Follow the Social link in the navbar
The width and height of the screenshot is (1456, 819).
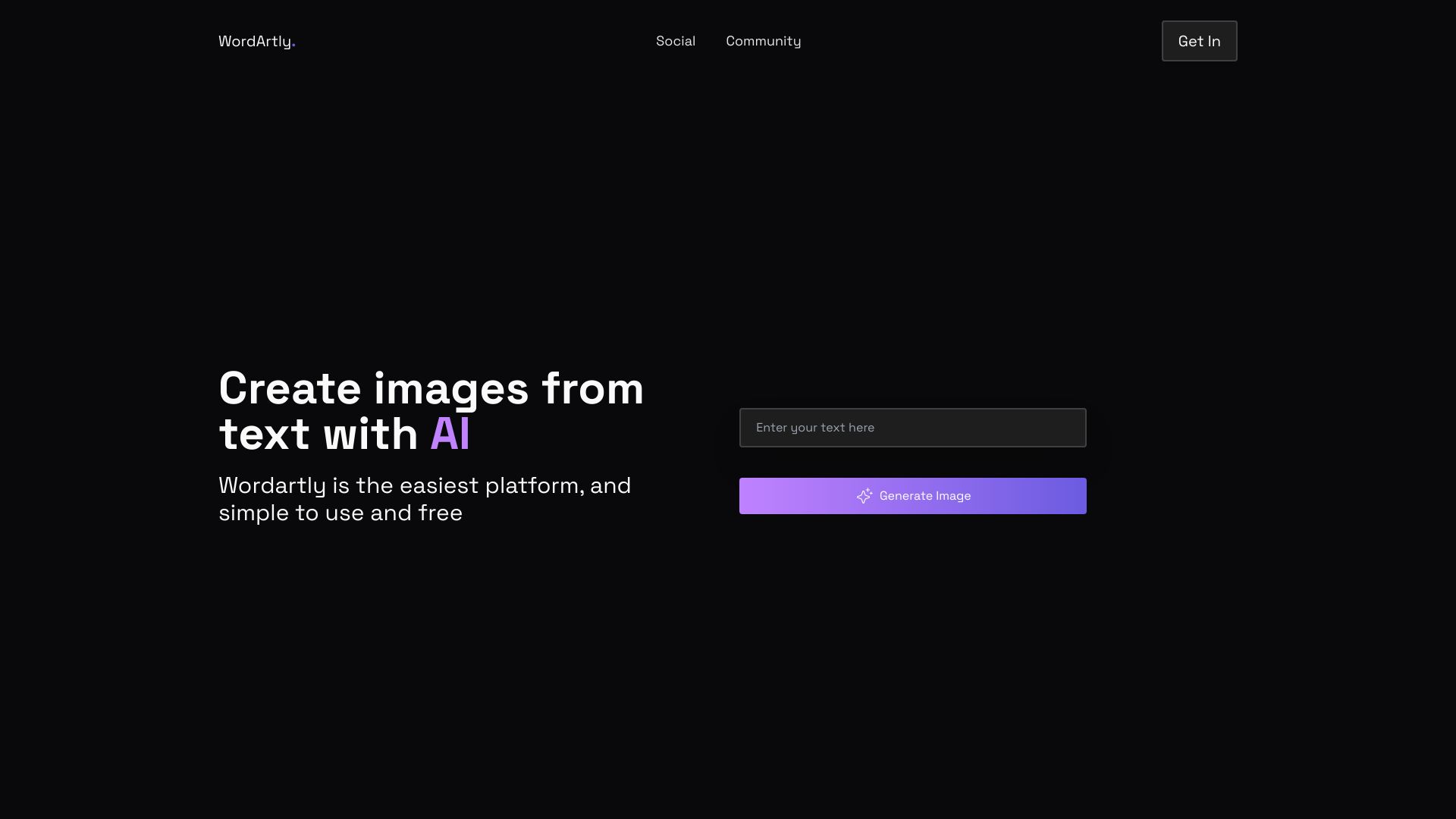pyautogui.click(x=675, y=41)
